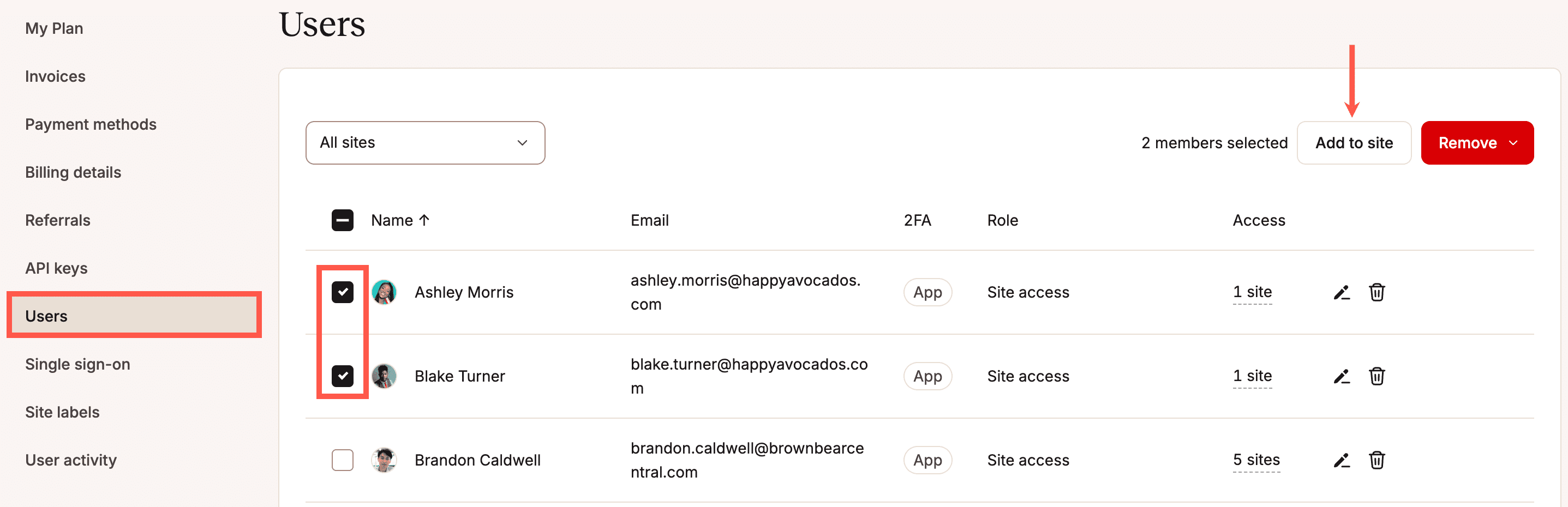Viewport: 1568px width, 507px height.
Task: Click the Add to site button
Action: [1354, 143]
